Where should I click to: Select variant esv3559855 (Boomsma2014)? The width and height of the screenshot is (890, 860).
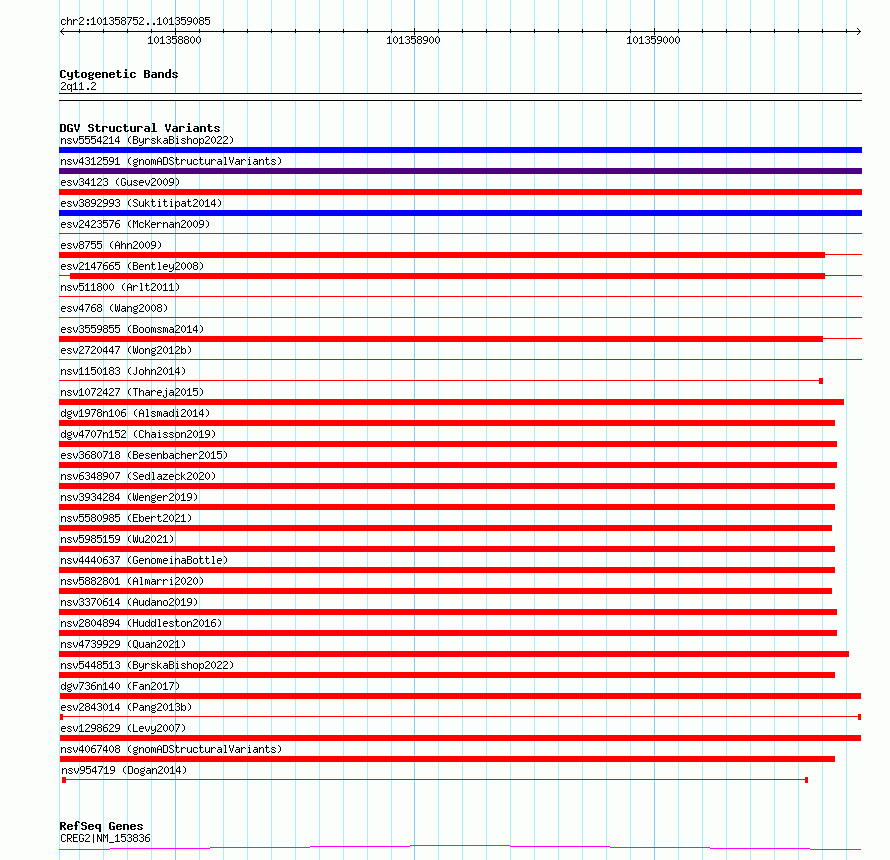(132, 329)
